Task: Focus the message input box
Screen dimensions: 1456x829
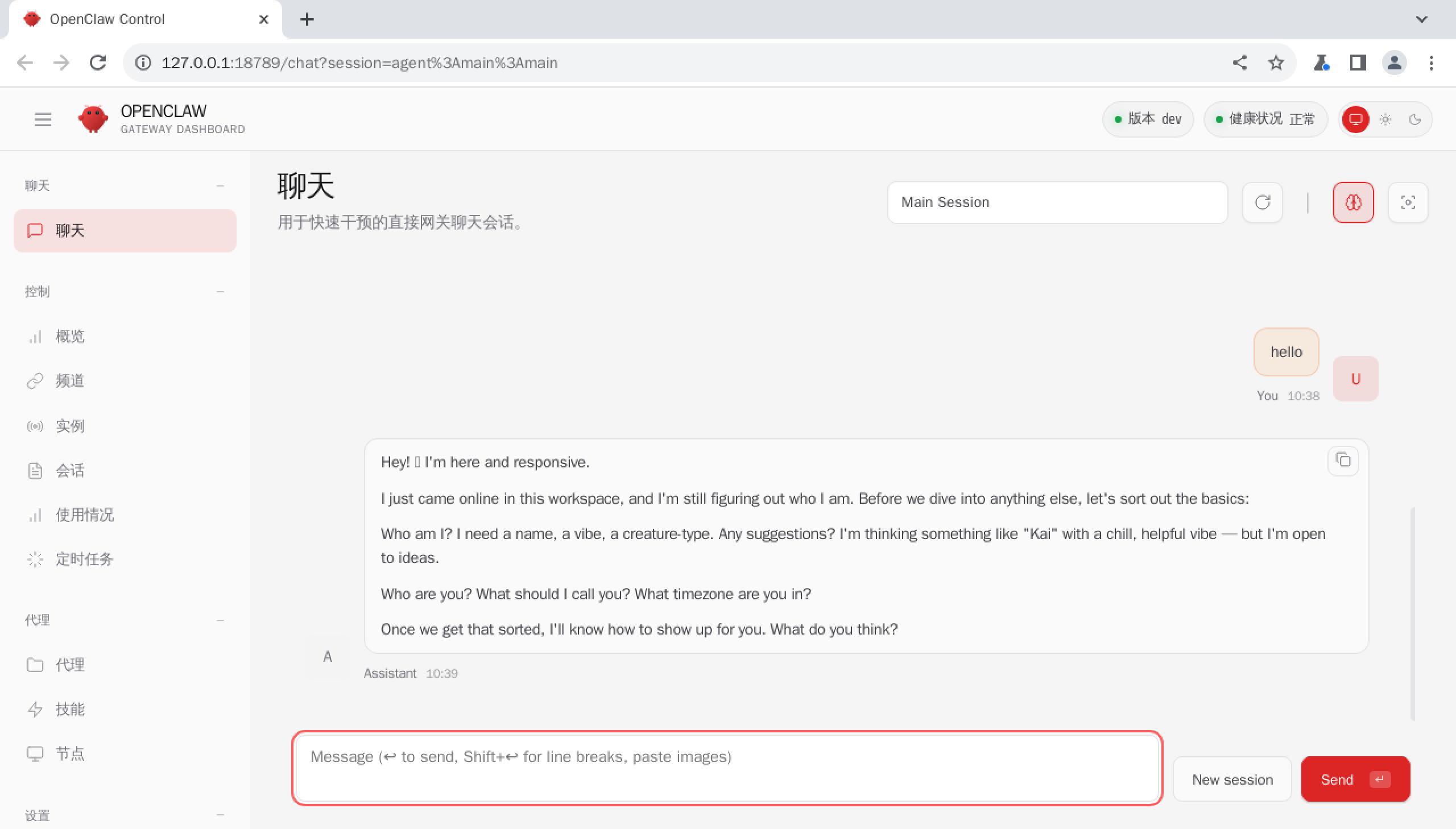Action: [727, 768]
